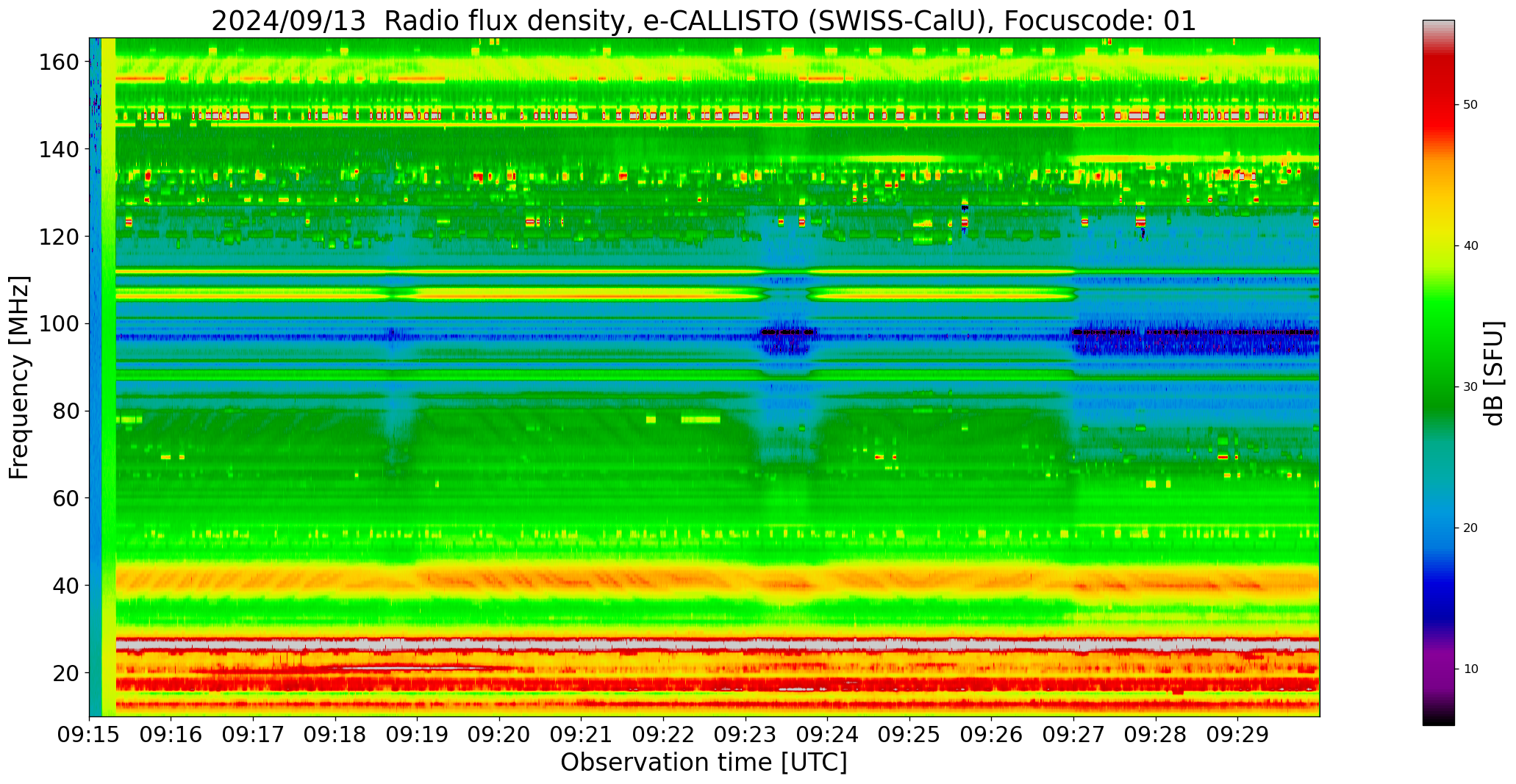This screenshot has height=784, width=1516.
Task: Click the 'Frequency [MHz]' y-axis label
Action: coord(20,377)
